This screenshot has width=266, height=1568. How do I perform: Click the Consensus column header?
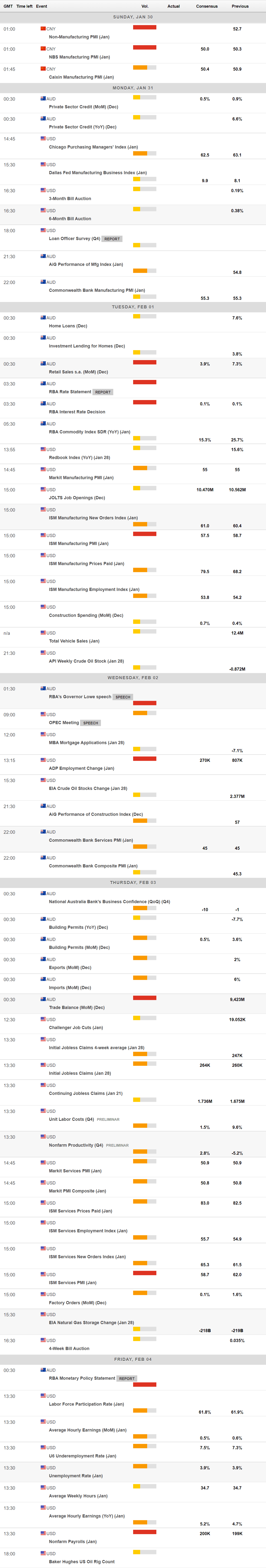click(206, 6)
